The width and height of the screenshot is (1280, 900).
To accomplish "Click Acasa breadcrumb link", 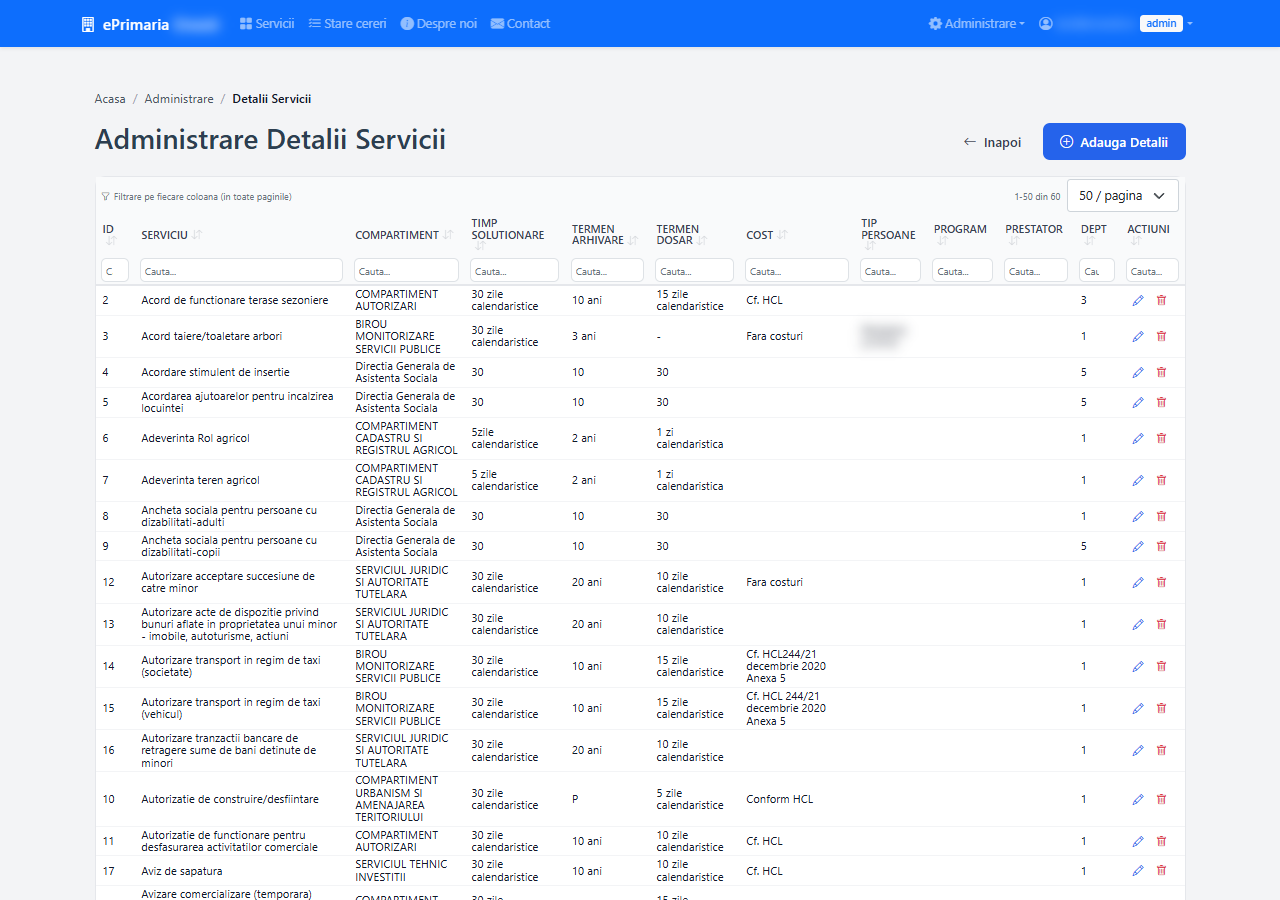I will (110, 99).
